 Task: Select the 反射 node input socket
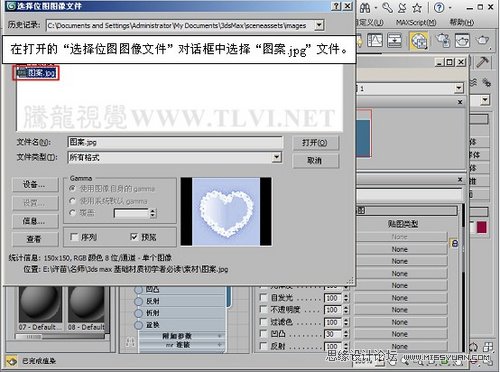tap(138, 301)
